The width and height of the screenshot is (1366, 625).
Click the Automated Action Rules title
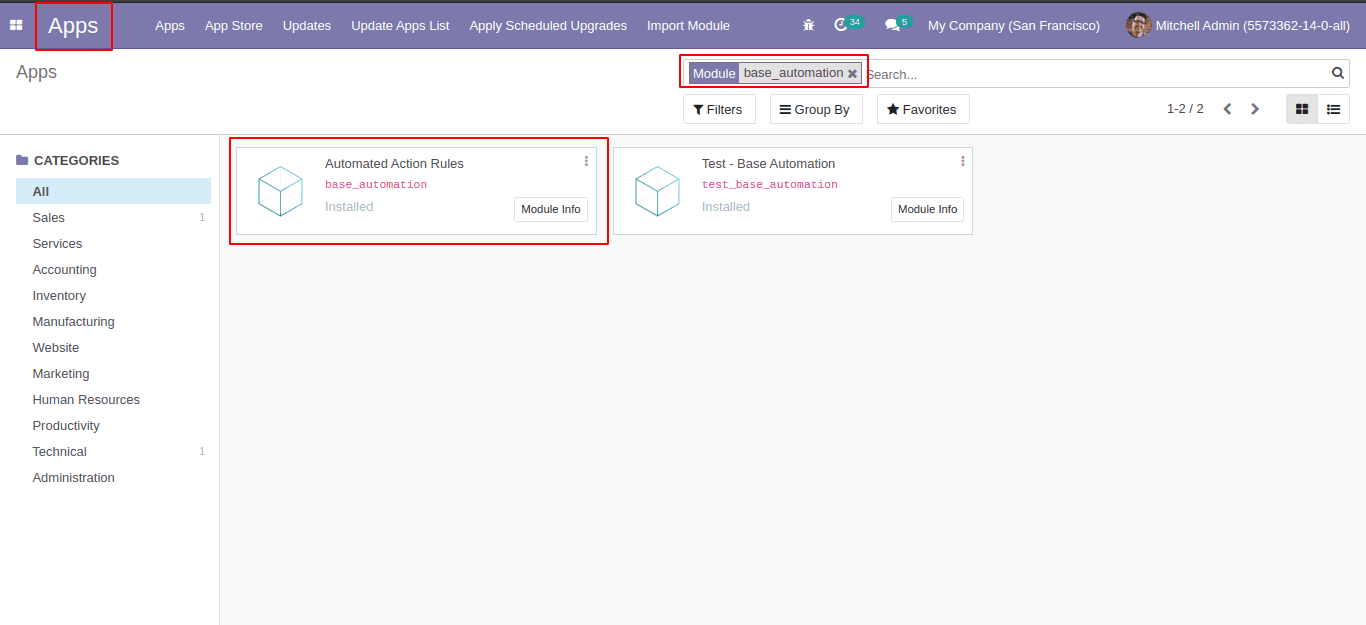(394, 163)
